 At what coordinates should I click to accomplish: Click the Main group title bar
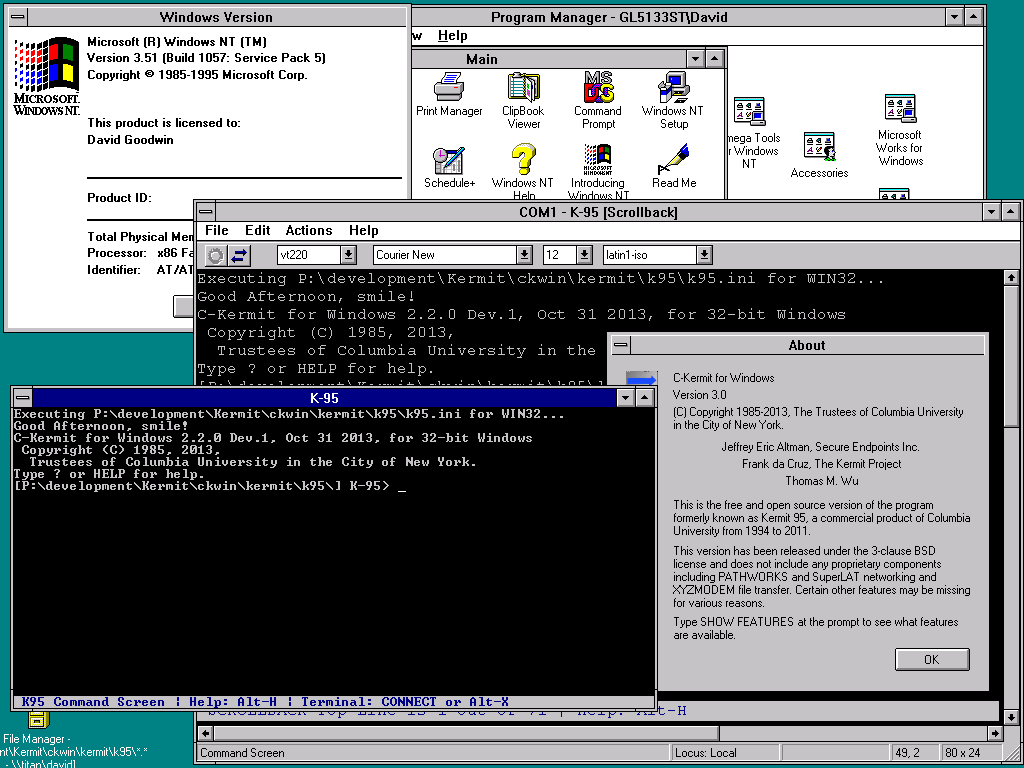coord(482,59)
